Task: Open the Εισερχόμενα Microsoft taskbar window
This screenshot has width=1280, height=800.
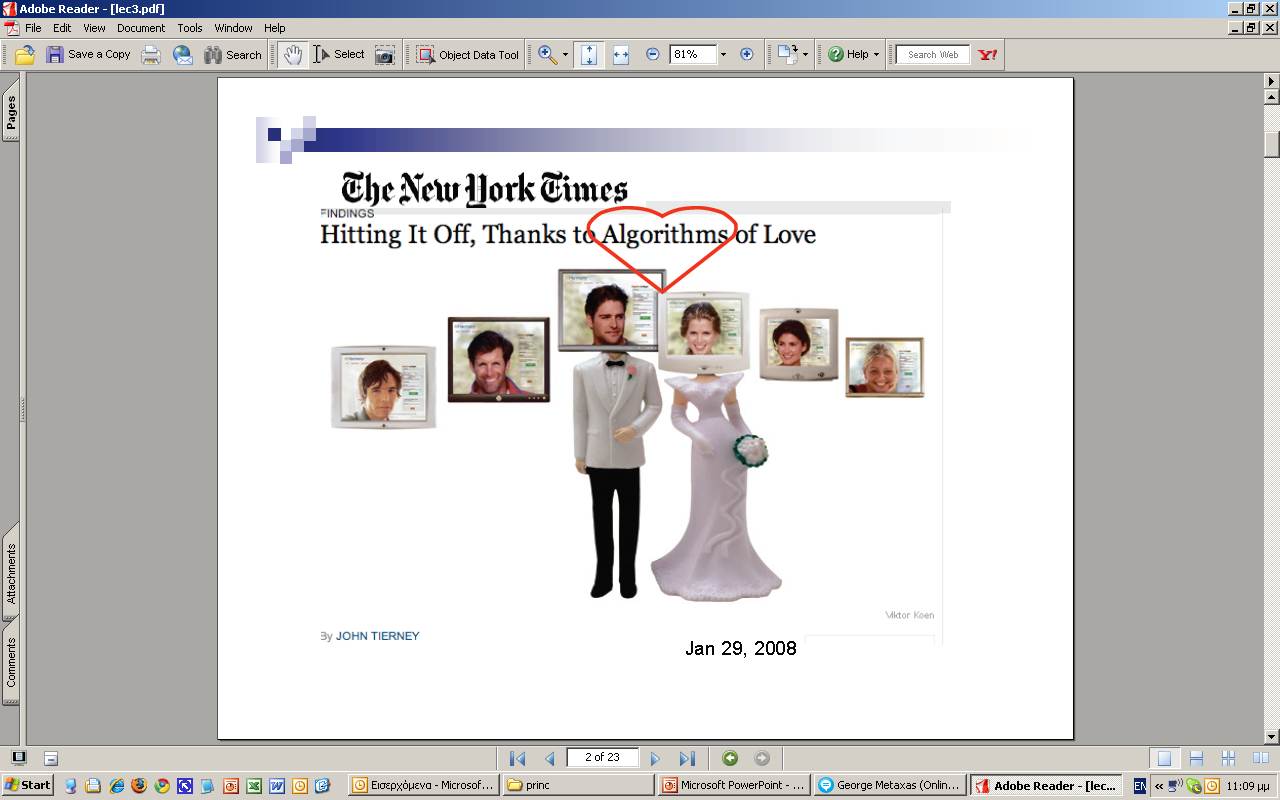Action: coord(424,785)
